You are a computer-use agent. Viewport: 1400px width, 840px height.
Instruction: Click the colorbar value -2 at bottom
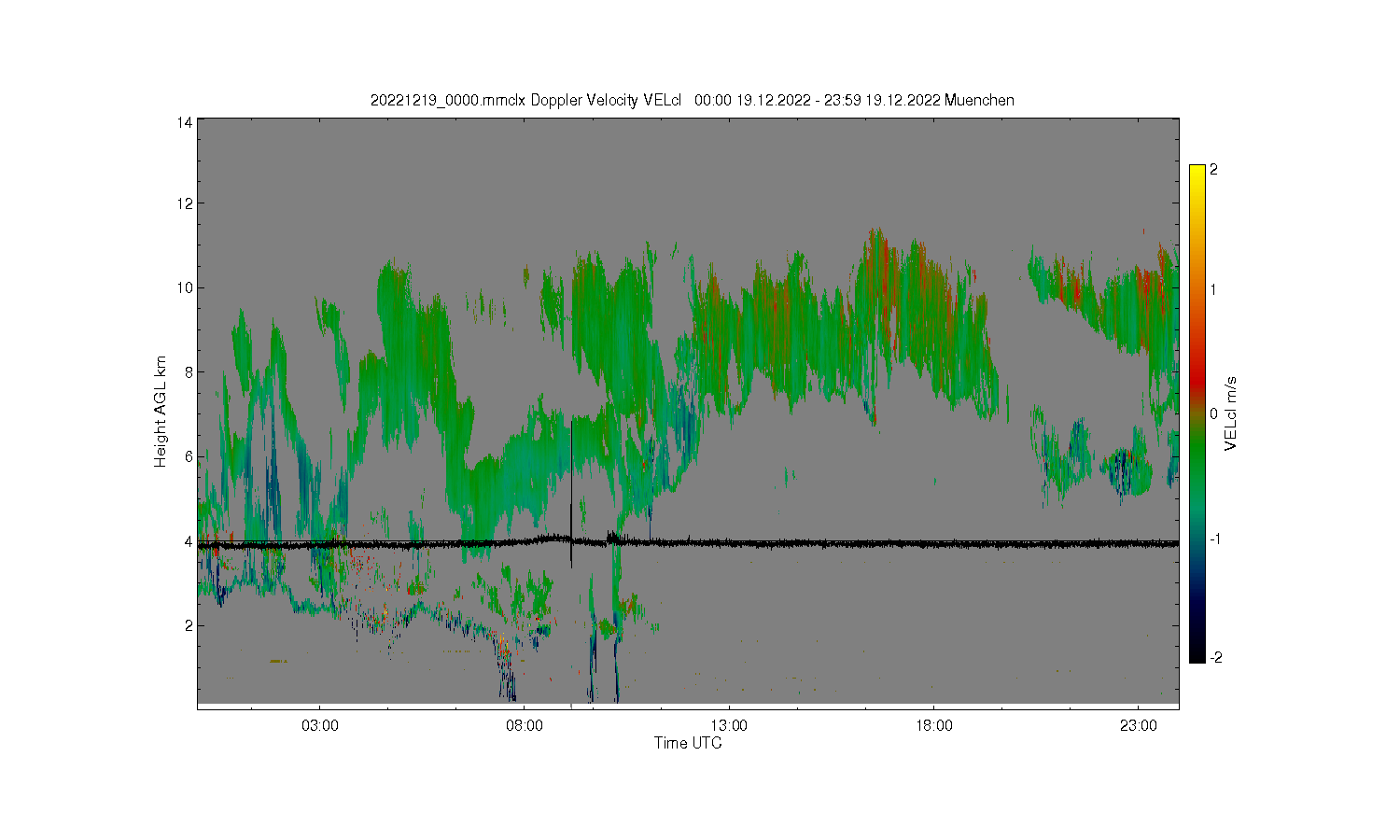pos(1215,657)
